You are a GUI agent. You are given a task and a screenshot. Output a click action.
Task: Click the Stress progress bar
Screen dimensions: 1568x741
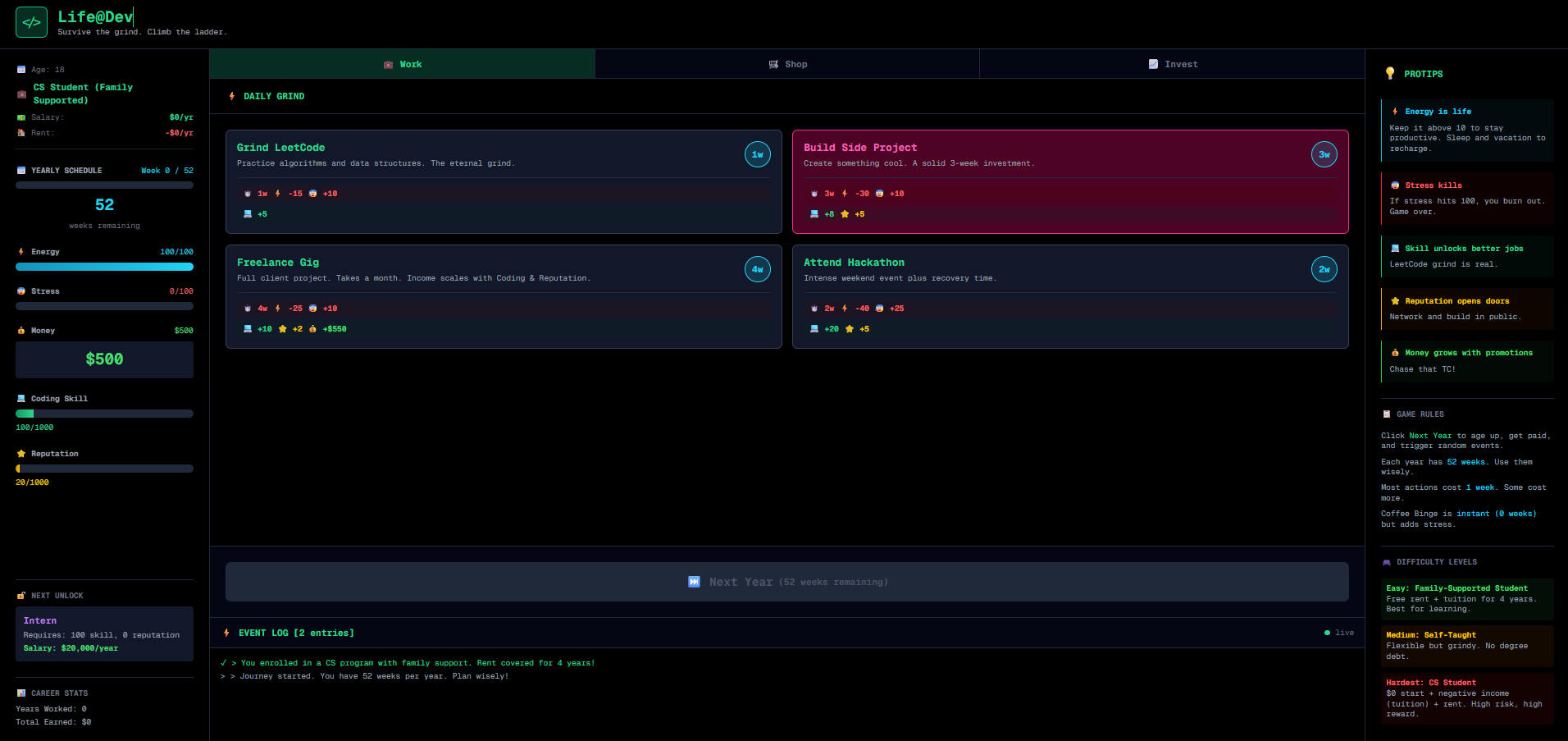[104, 306]
